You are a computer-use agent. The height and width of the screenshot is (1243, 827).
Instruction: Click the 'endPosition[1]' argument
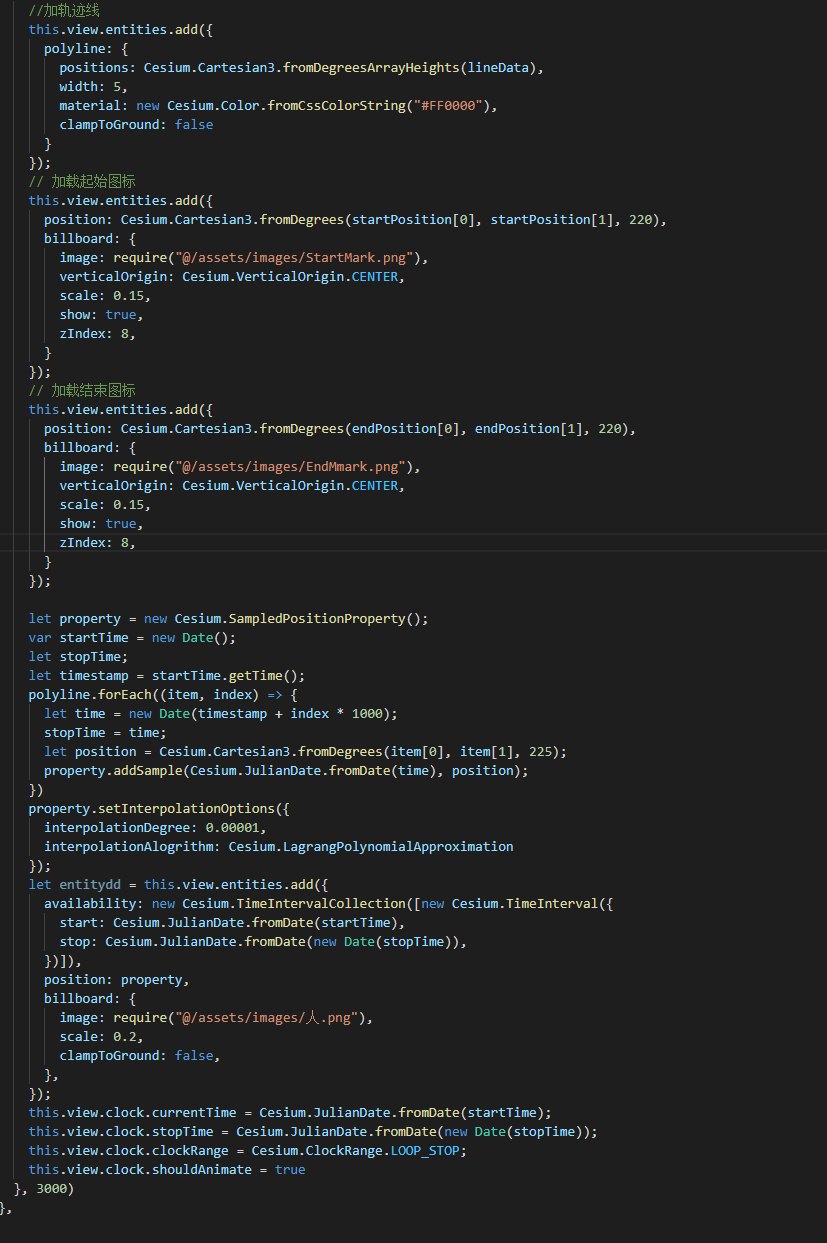[x=529, y=429]
